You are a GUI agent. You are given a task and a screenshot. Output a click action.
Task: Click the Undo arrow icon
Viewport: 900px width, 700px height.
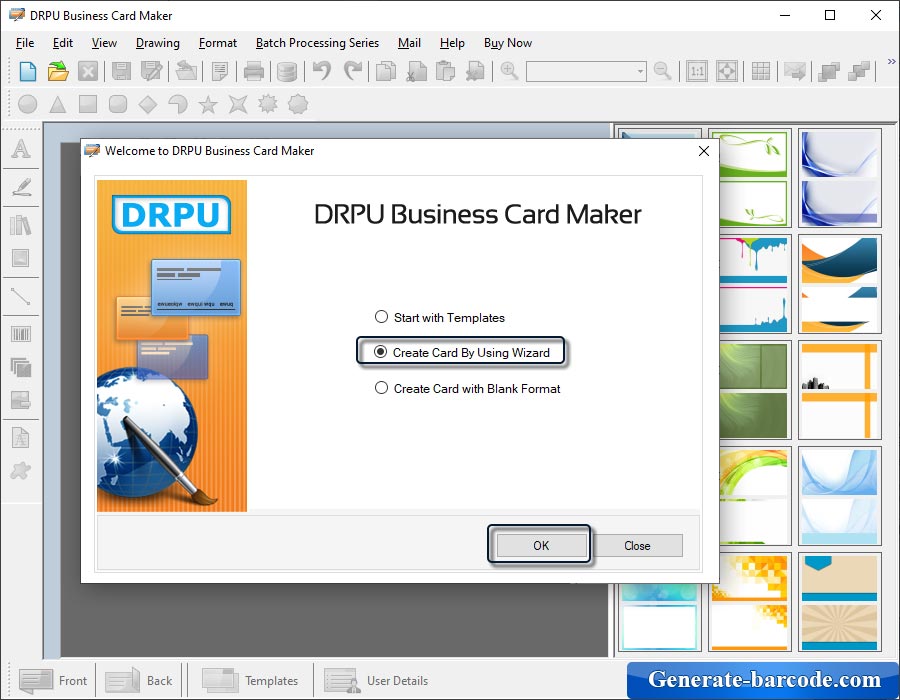pos(321,72)
